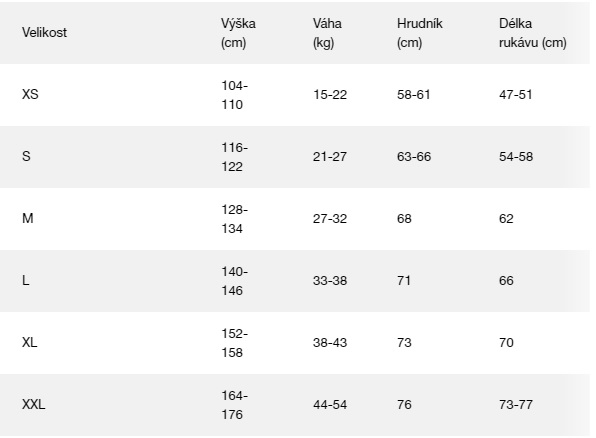Screen dimensions: 596x438
Task: Click weight value 38-43 in XL row
Action: [x=330, y=343]
